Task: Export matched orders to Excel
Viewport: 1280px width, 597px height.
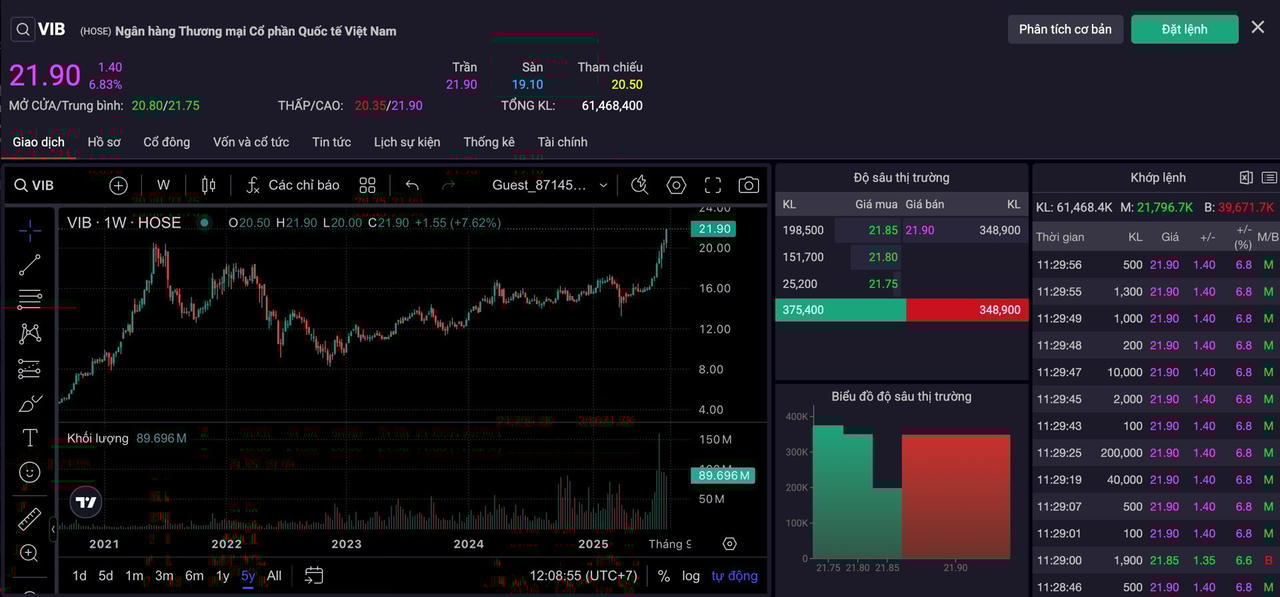Action: pyautogui.click(x=1246, y=178)
